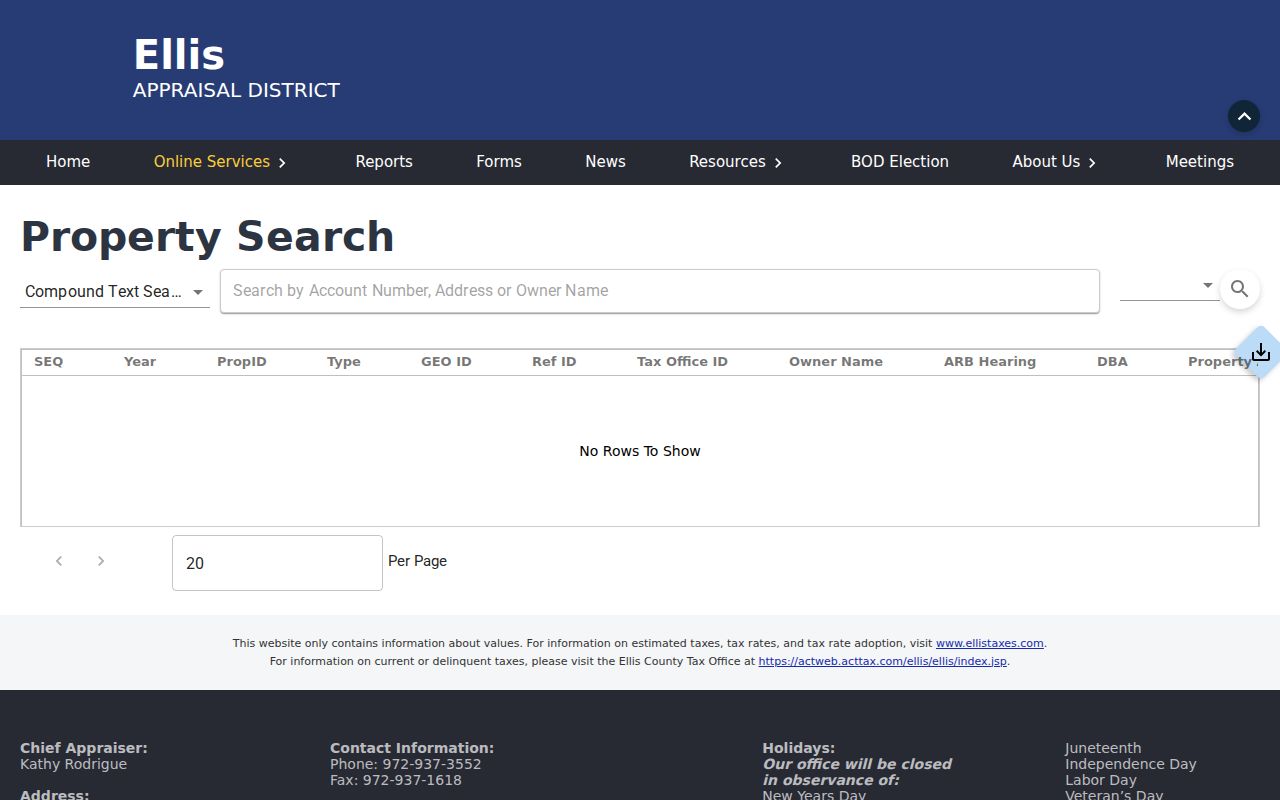This screenshot has width=1280, height=800.
Task: Sort by the Ref ID column header
Action: tap(554, 362)
